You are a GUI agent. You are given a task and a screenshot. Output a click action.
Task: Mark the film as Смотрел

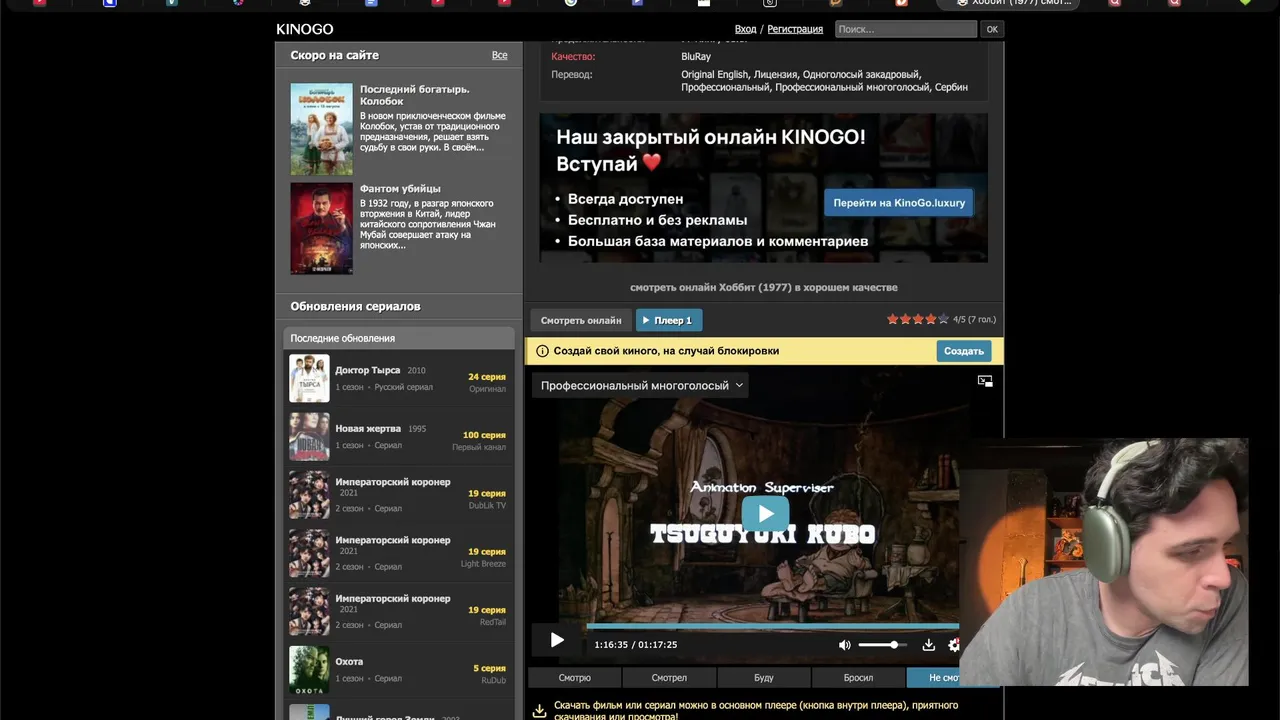(x=669, y=677)
